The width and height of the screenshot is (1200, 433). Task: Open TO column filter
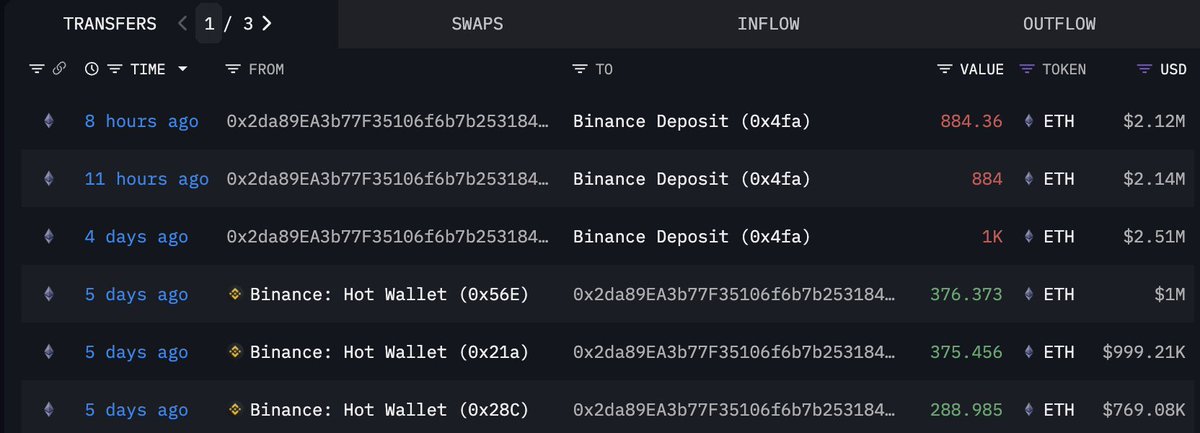click(x=579, y=69)
